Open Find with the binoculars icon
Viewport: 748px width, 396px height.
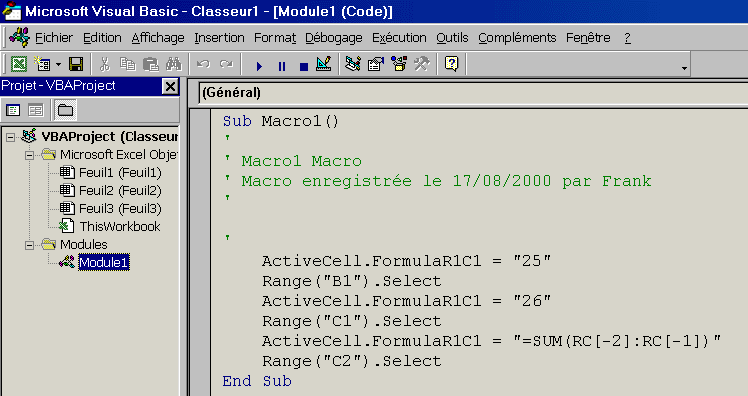pos(174,64)
